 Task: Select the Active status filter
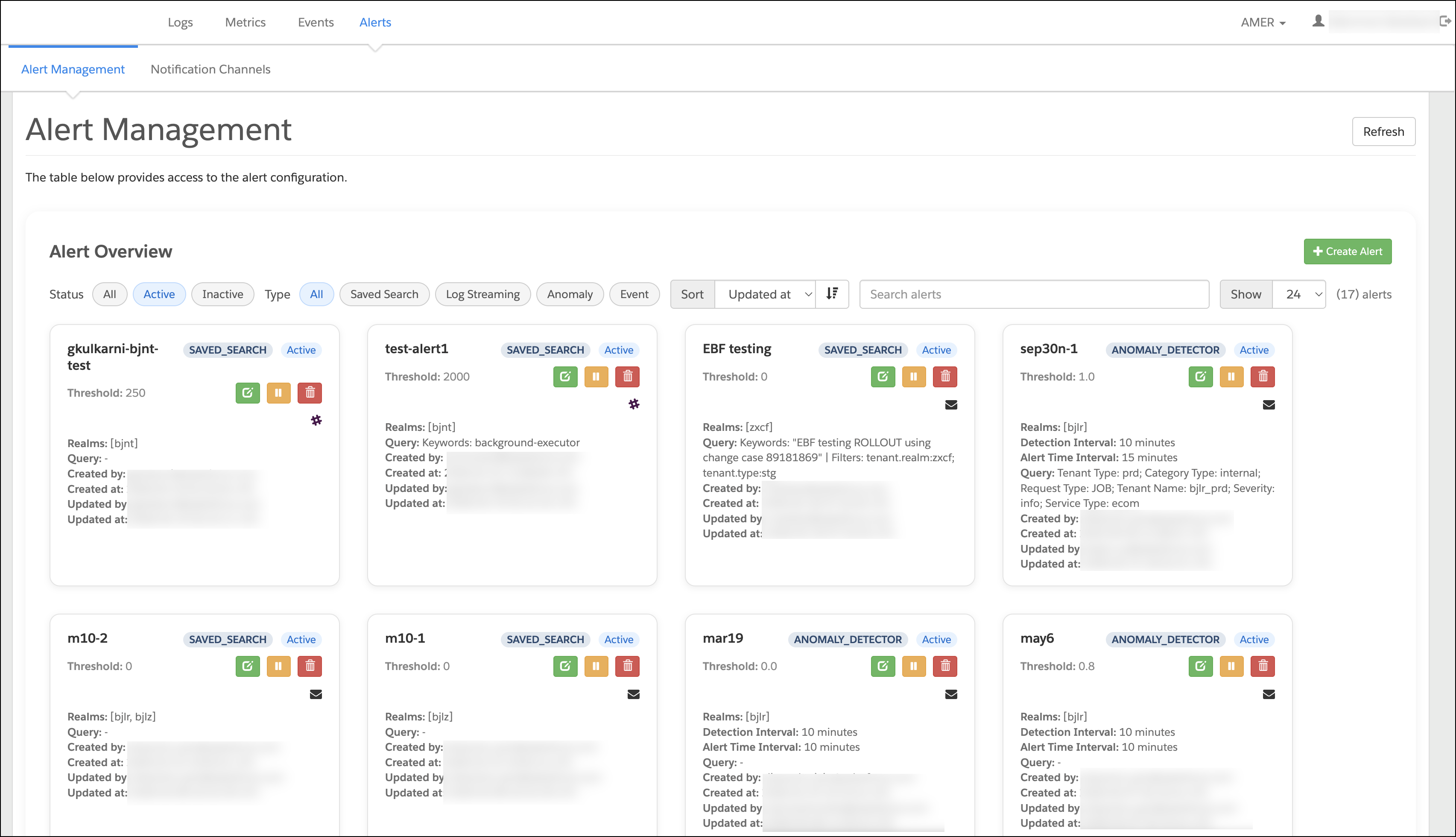click(x=158, y=294)
